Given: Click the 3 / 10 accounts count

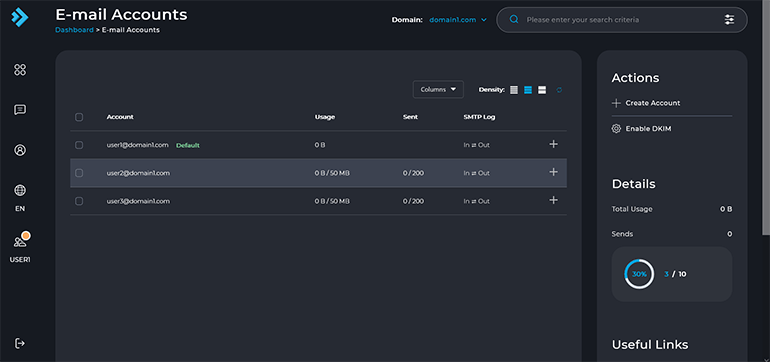Looking at the screenshot, I should (675, 274).
